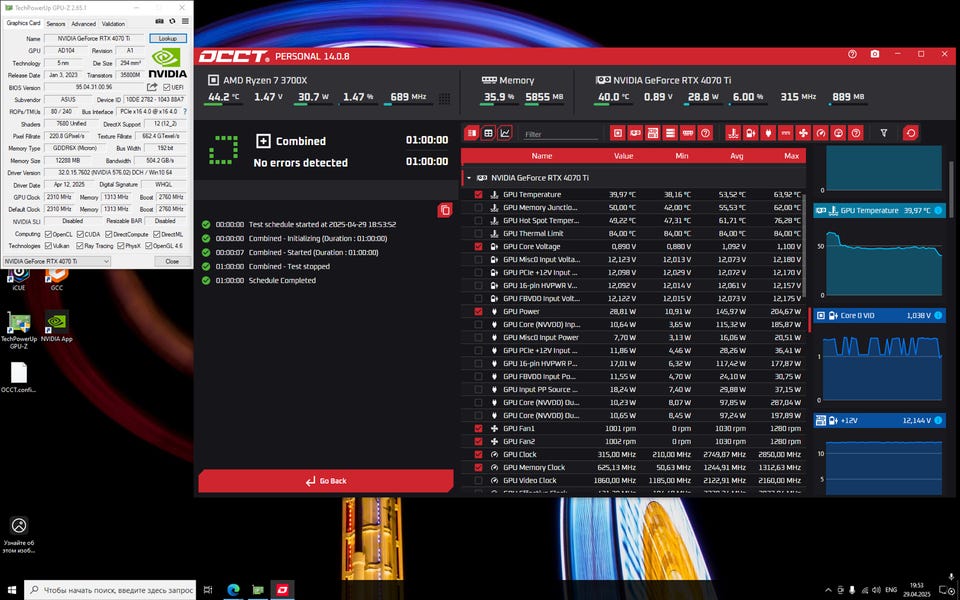This screenshot has height=600, width=960.
Task: Toggle the thermometer temperature sensor filter
Action: point(733,133)
